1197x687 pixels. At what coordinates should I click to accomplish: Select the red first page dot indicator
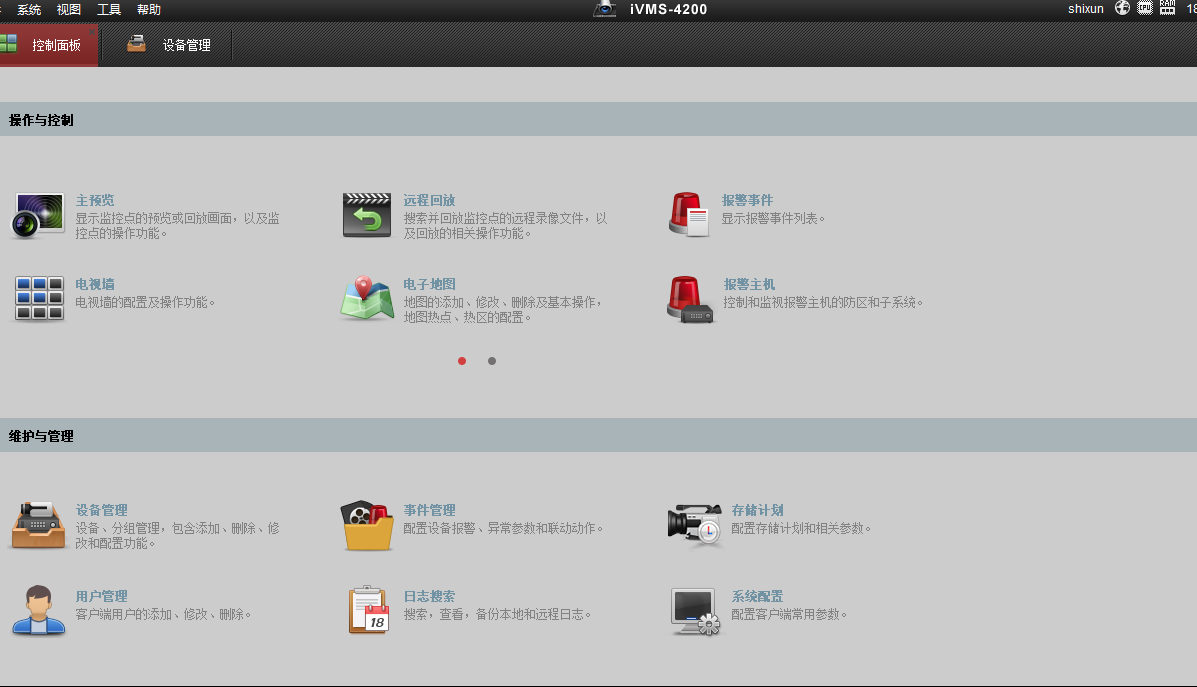point(462,361)
